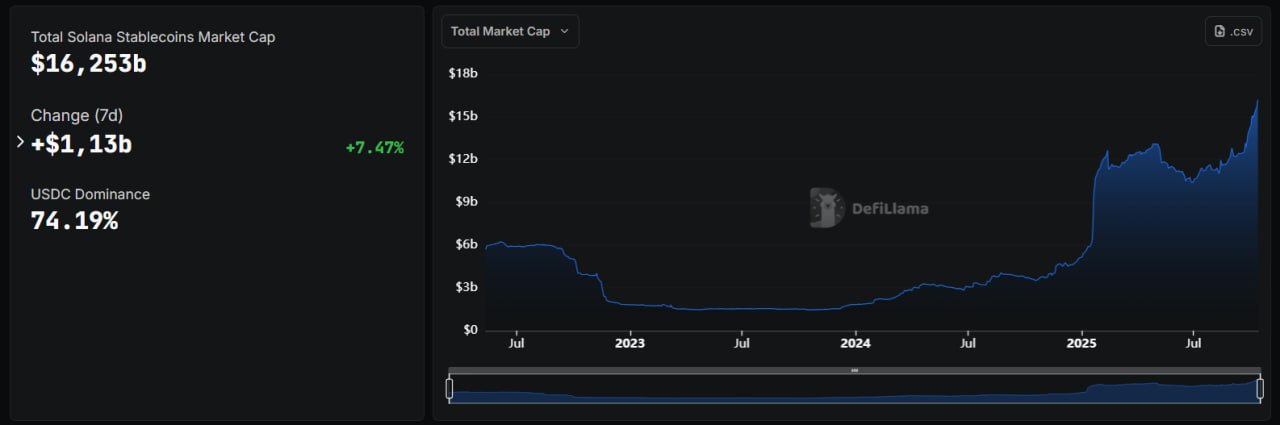The image size is (1280, 425).
Task: Download chart data as .csv
Action: coord(1233,31)
